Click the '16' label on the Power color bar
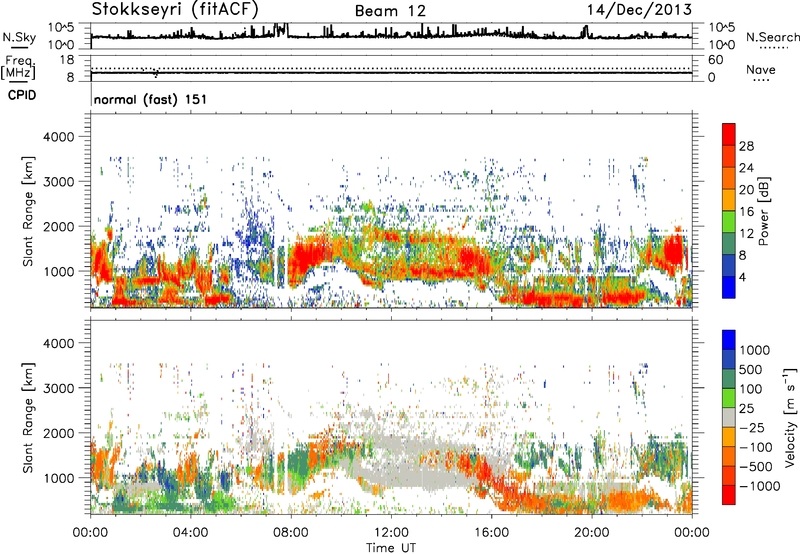 (746, 212)
